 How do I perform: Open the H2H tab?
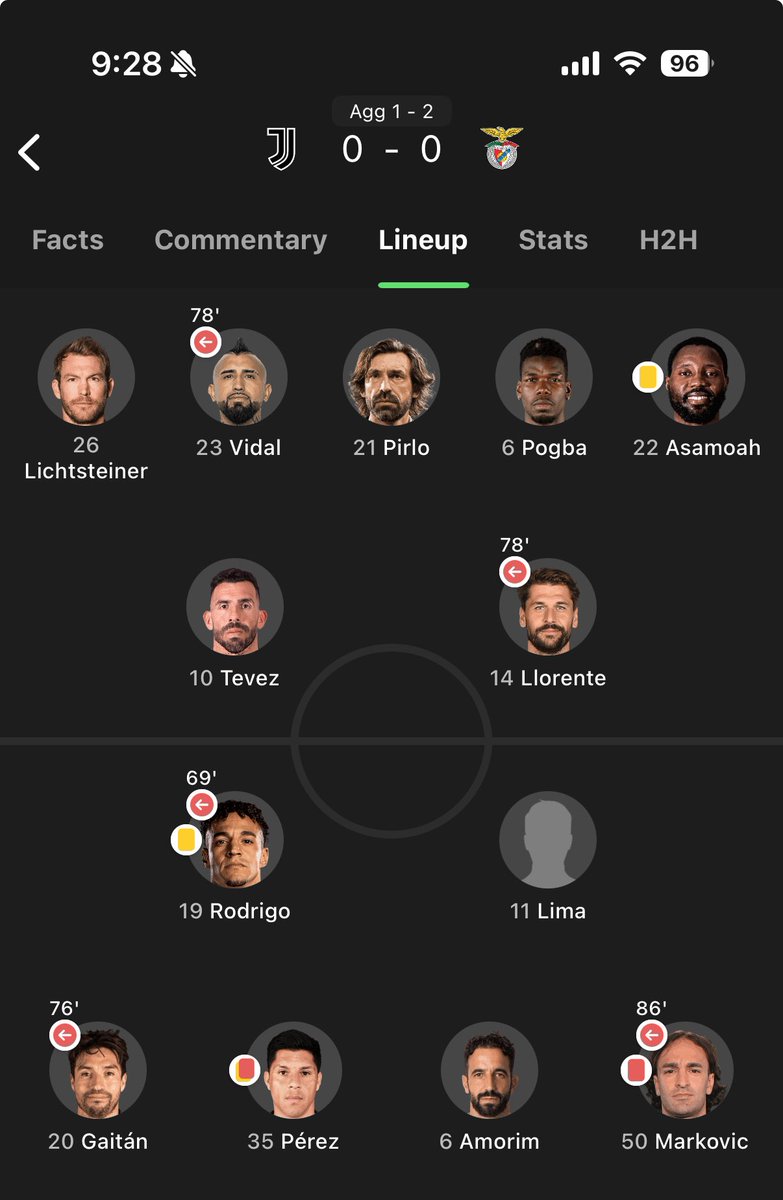668,240
